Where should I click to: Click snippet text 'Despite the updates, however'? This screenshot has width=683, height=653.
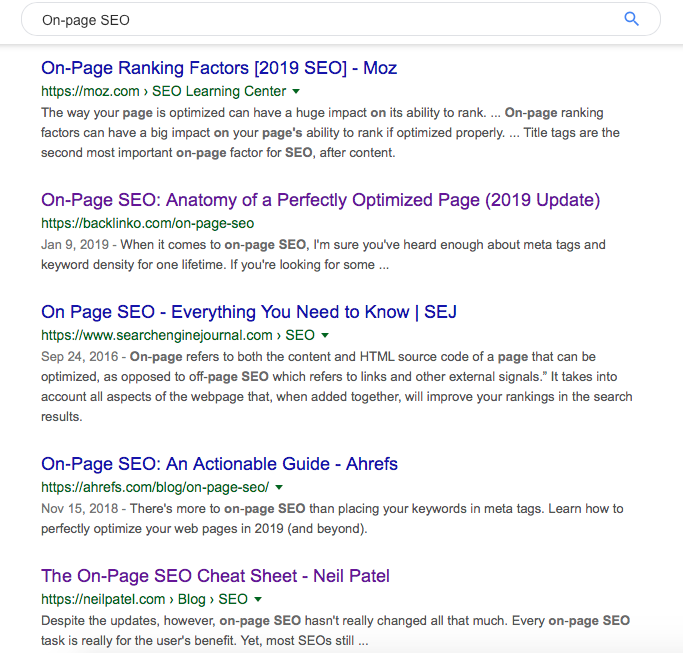pos(128,621)
